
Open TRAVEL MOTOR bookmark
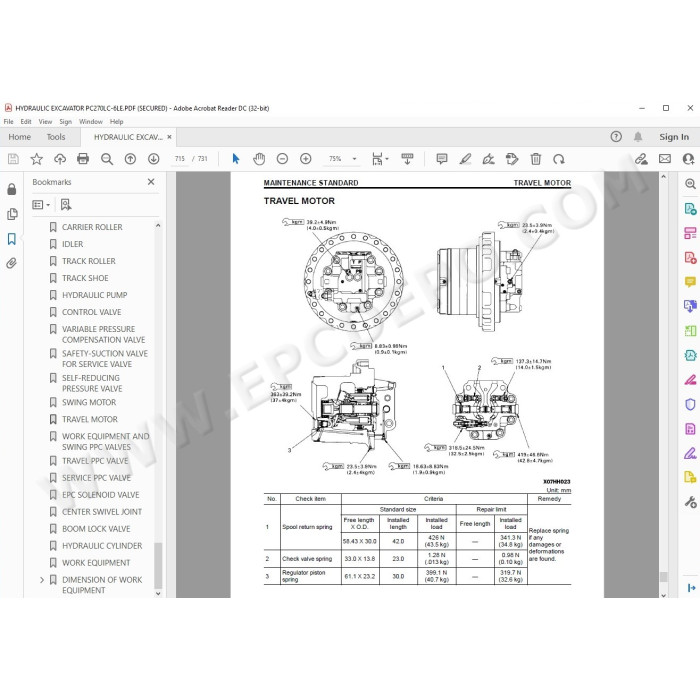click(x=90, y=420)
